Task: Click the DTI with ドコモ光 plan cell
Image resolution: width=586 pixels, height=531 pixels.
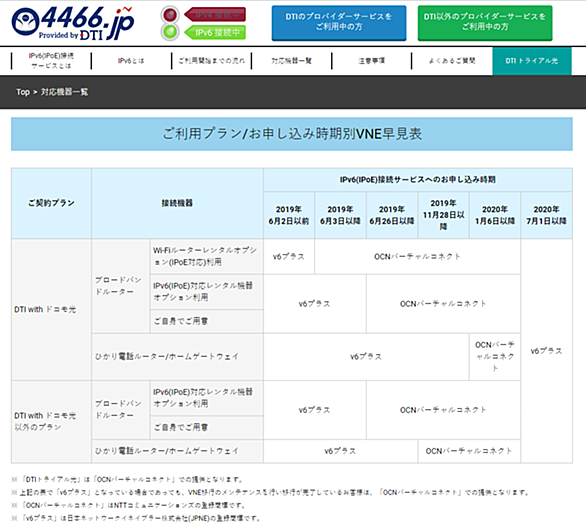Action: (51, 310)
